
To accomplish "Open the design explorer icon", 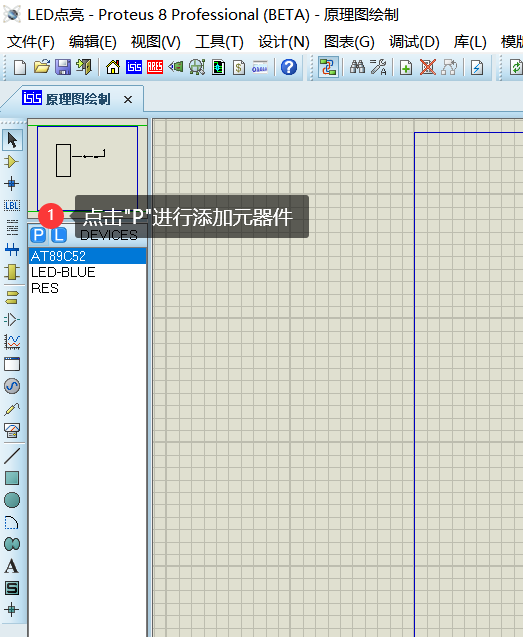I will [x=218, y=67].
